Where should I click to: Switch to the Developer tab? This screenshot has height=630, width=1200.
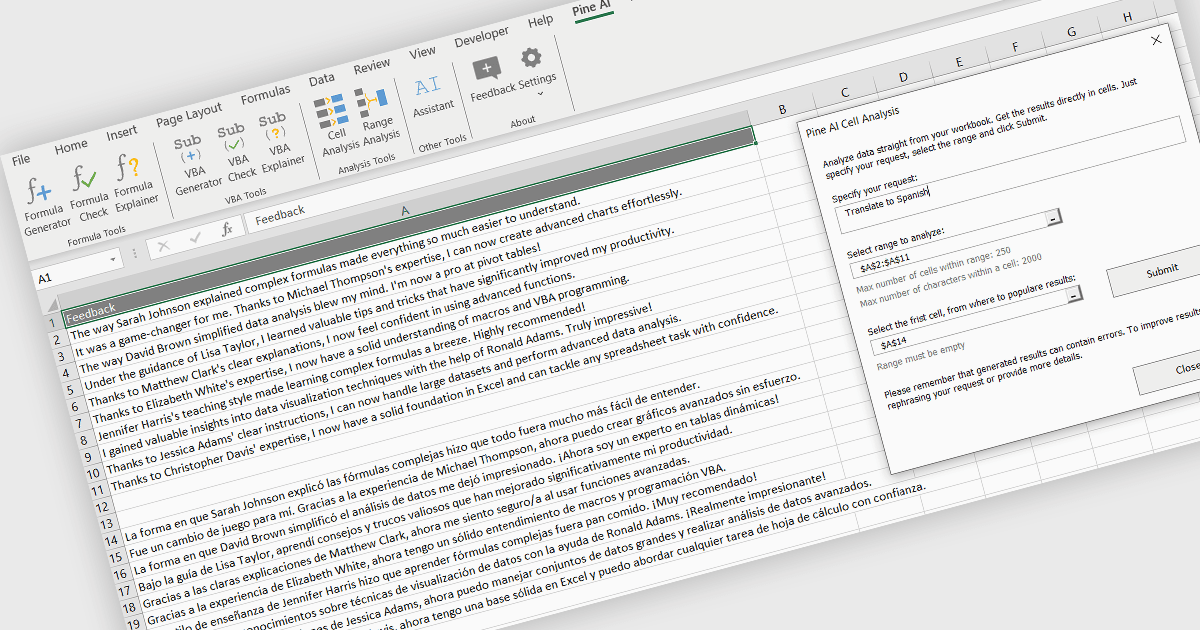(481, 38)
